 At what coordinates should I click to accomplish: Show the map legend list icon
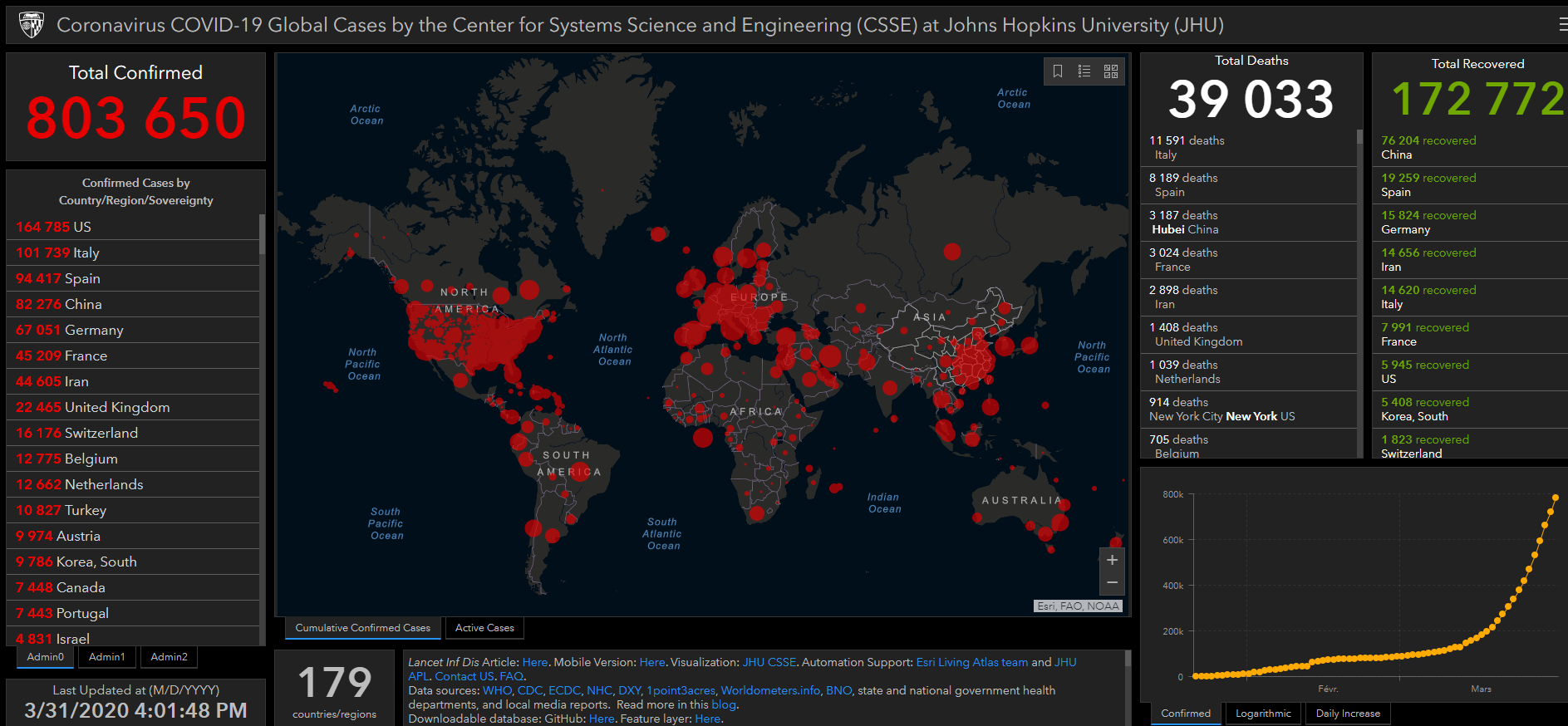tap(1084, 71)
